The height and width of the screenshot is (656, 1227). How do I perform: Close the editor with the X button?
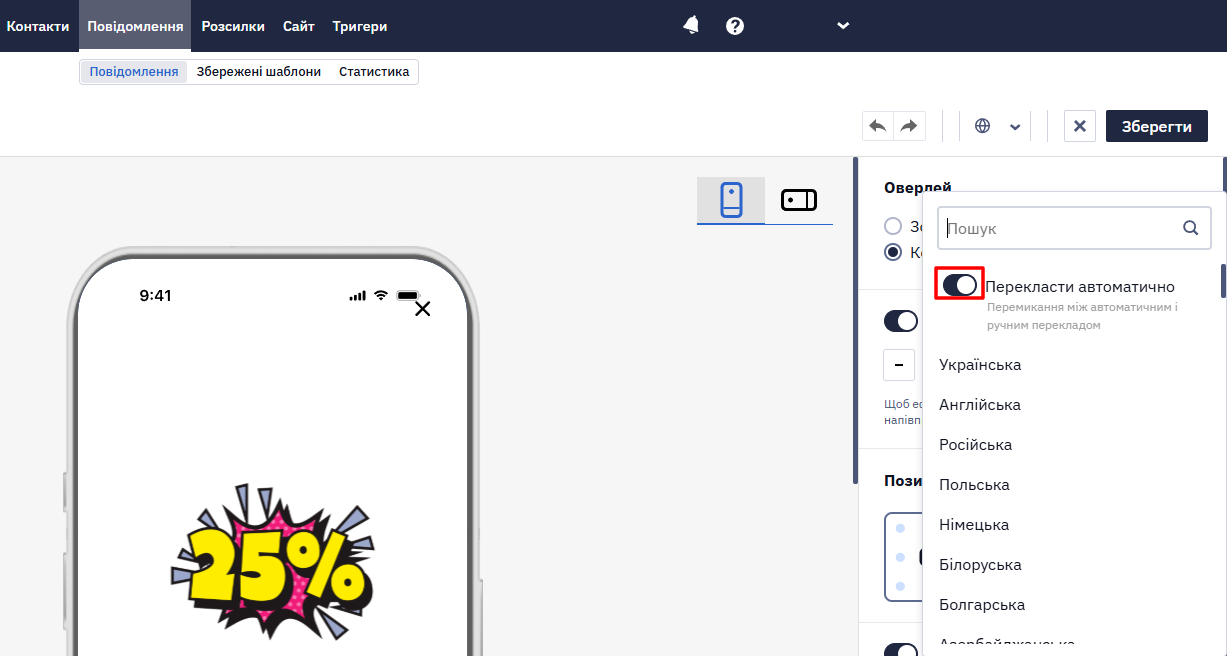pos(1080,126)
